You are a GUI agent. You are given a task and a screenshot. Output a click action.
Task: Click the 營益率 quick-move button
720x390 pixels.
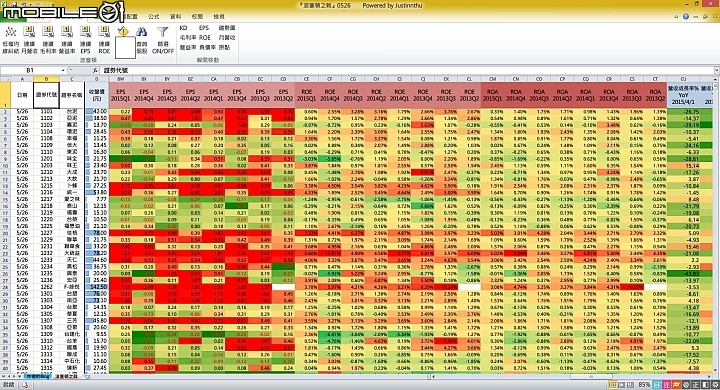[188, 47]
